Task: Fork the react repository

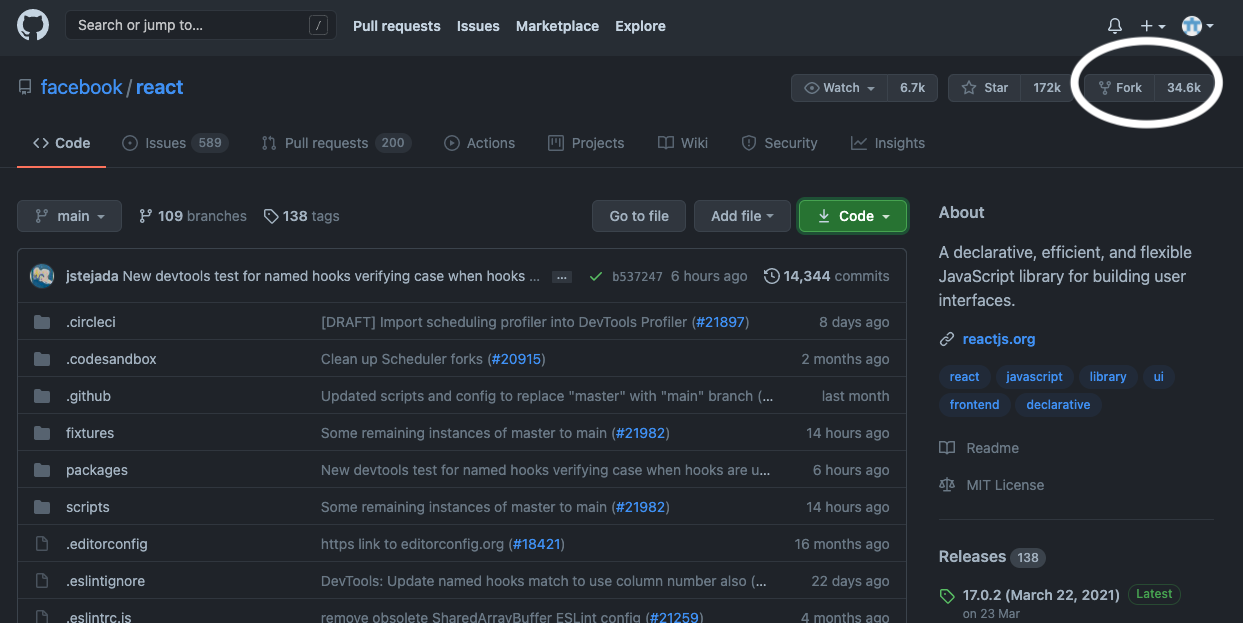Action: click(1120, 87)
